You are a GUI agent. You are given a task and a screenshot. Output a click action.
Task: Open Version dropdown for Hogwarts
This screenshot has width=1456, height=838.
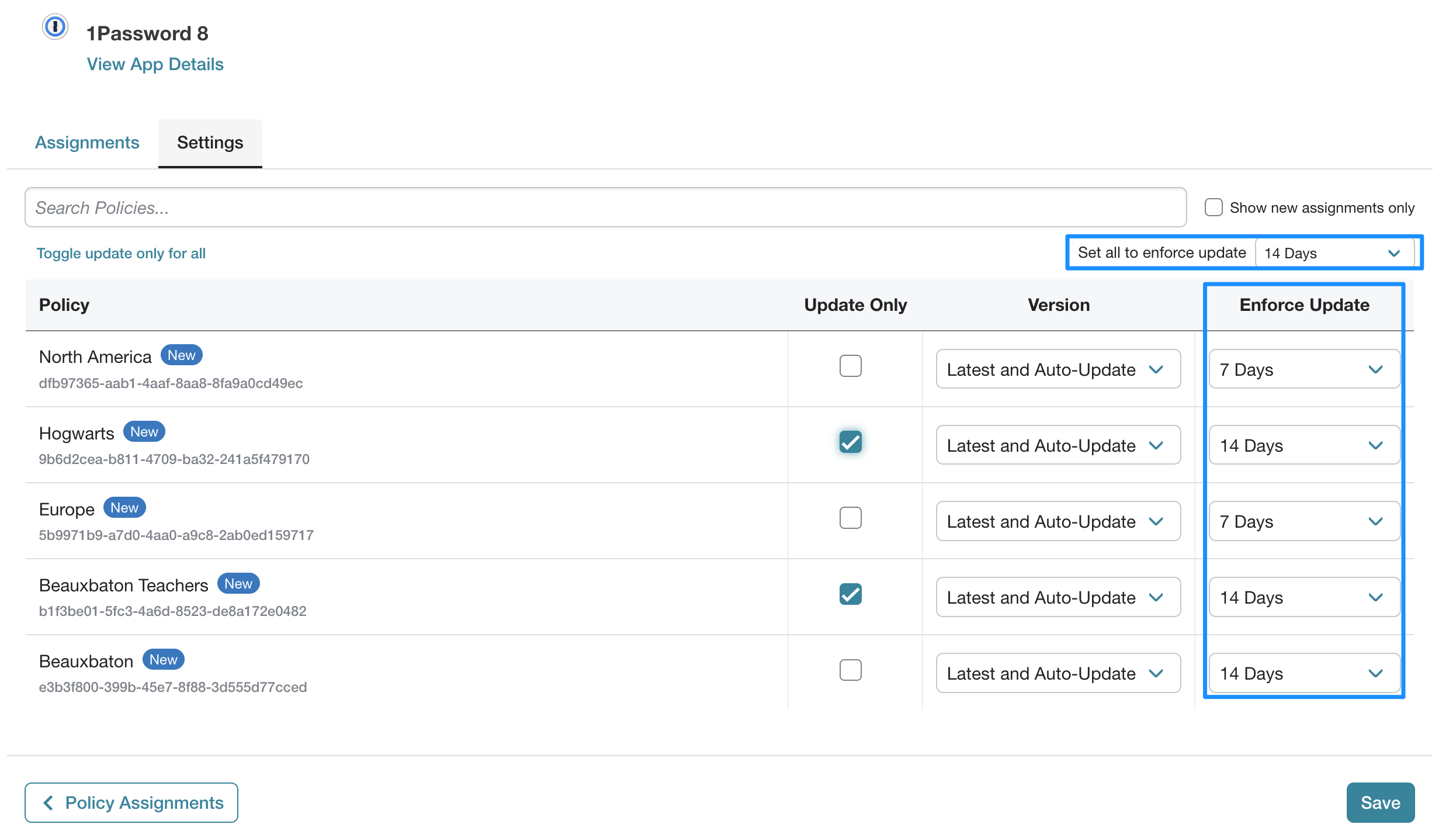point(1058,445)
